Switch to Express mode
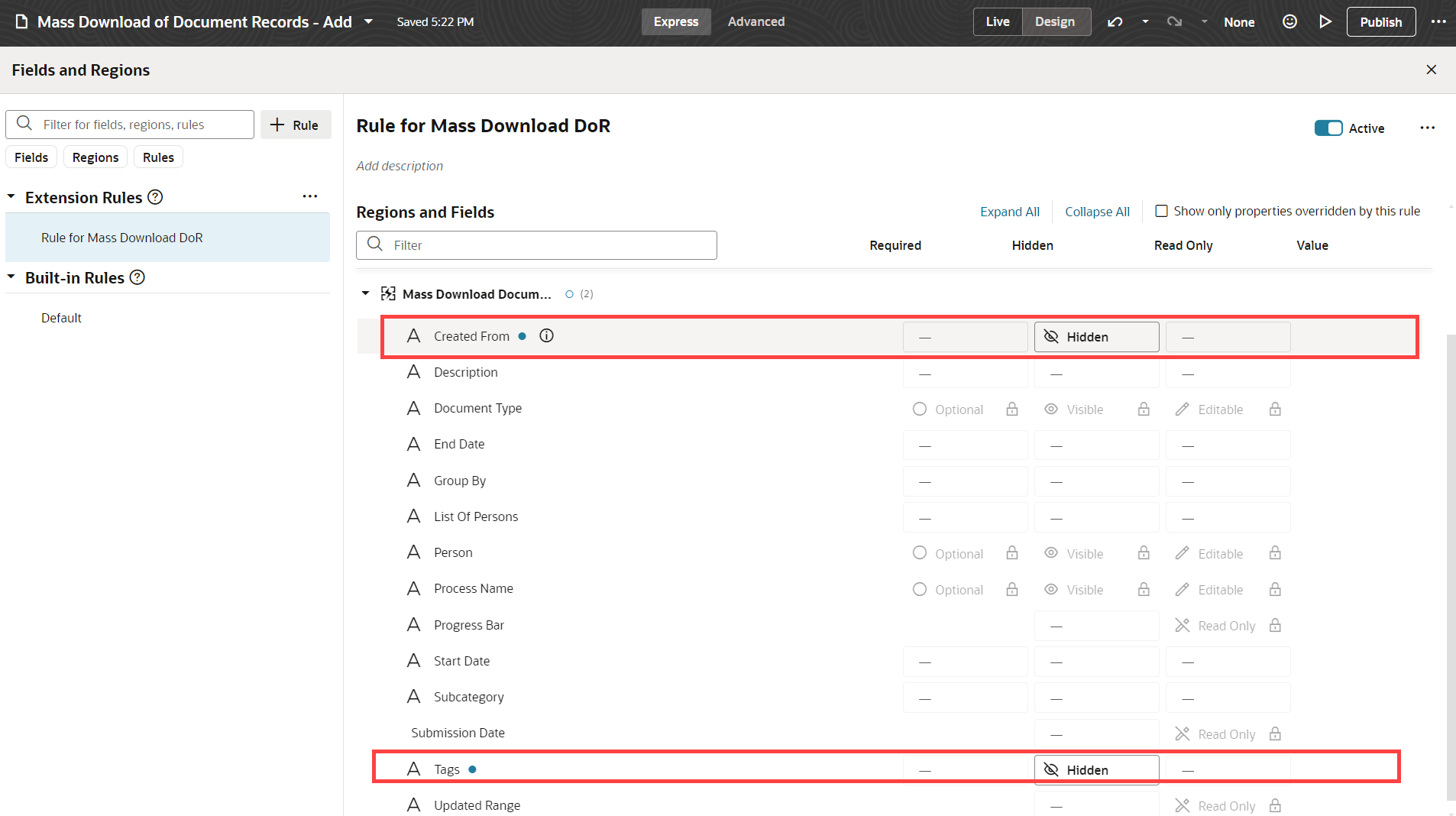The width and height of the screenshot is (1456, 816). (x=676, y=21)
